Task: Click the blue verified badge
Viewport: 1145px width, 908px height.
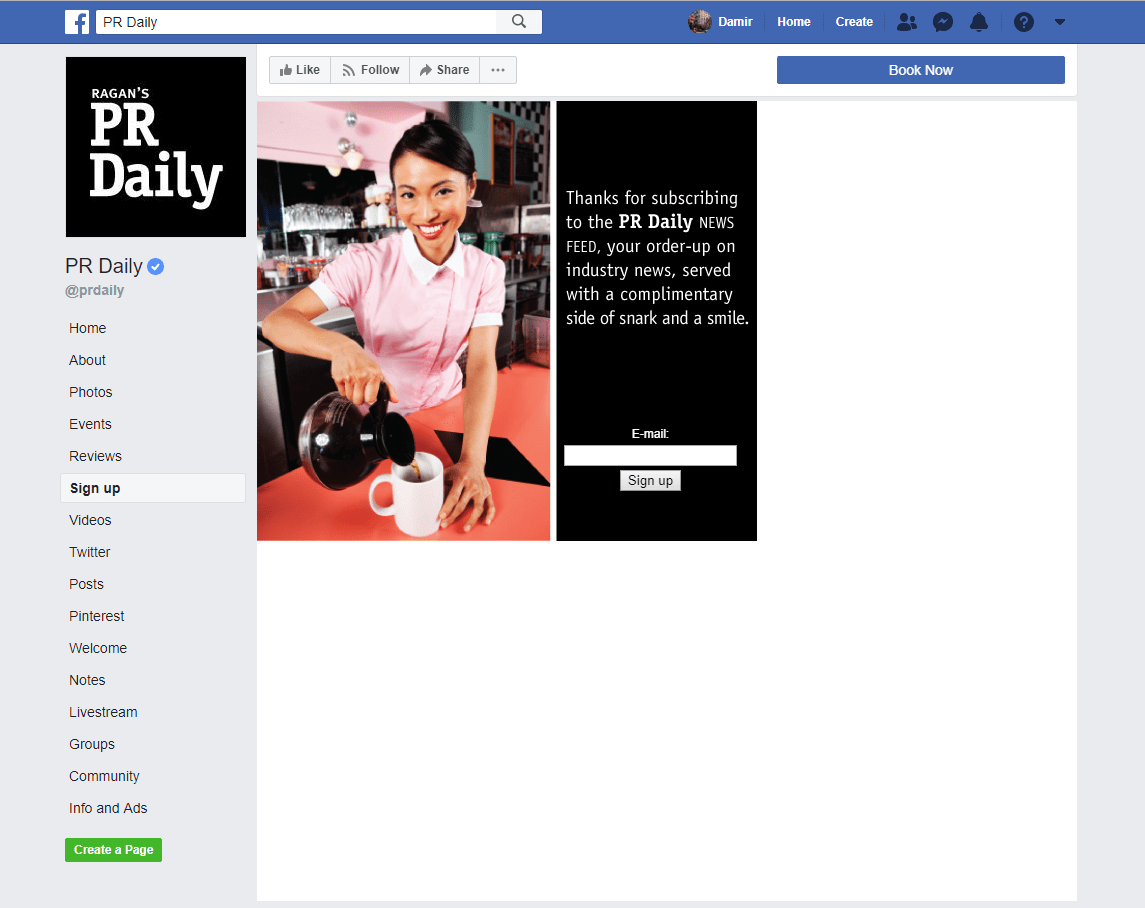Action: tap(156, 267)
